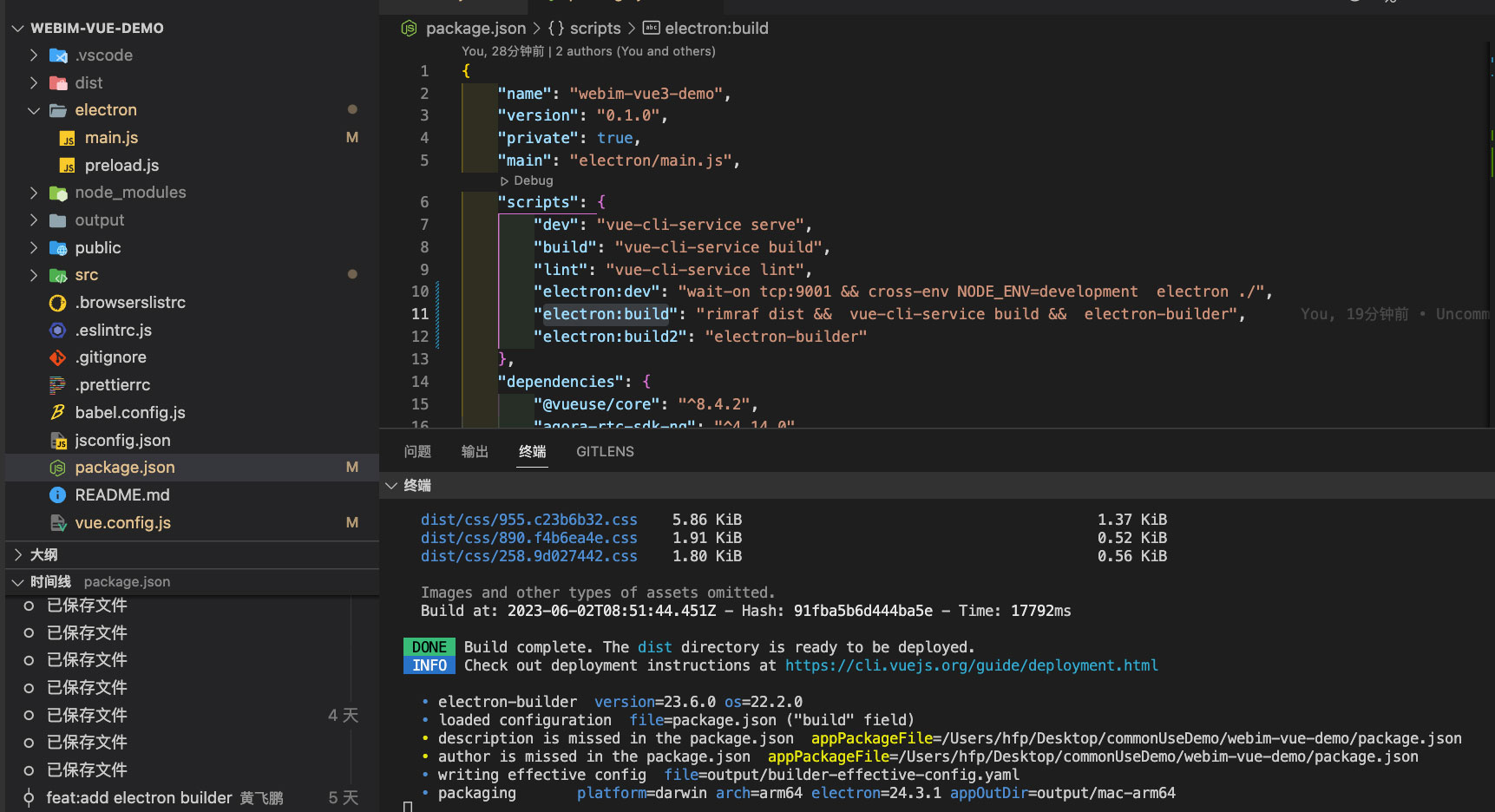Click the dist folder icon
The image size is (1495, 812).
click(58, 83)
